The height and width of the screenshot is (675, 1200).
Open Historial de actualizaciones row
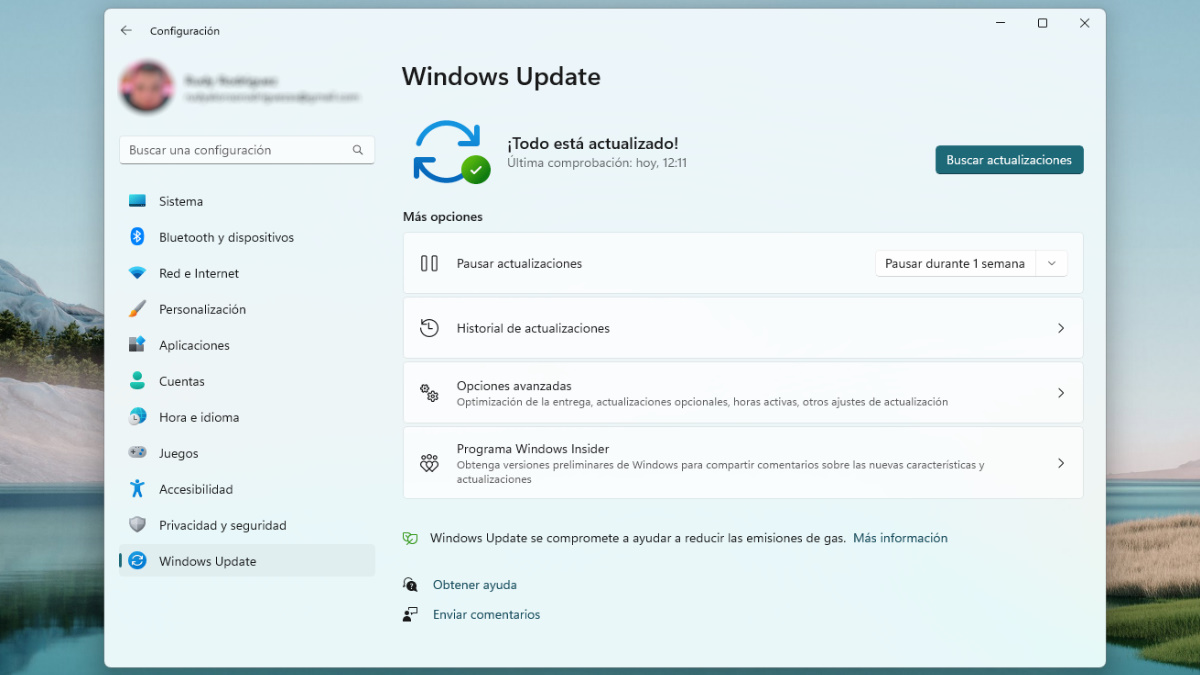(x=743, y=328)
